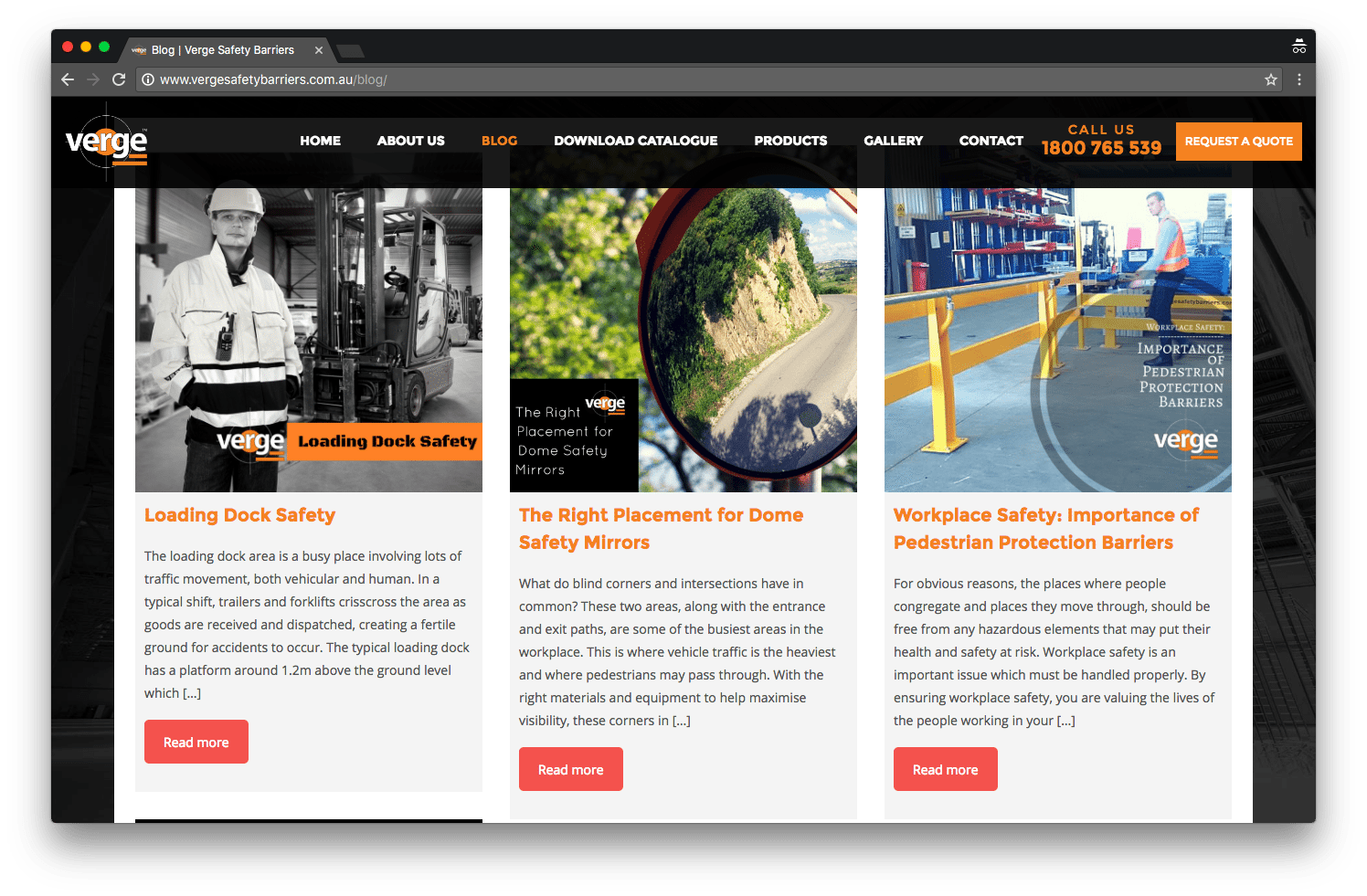1367x896 pixels.
Task: Navigate to ABOUT US
Action: tap(411, 141)
